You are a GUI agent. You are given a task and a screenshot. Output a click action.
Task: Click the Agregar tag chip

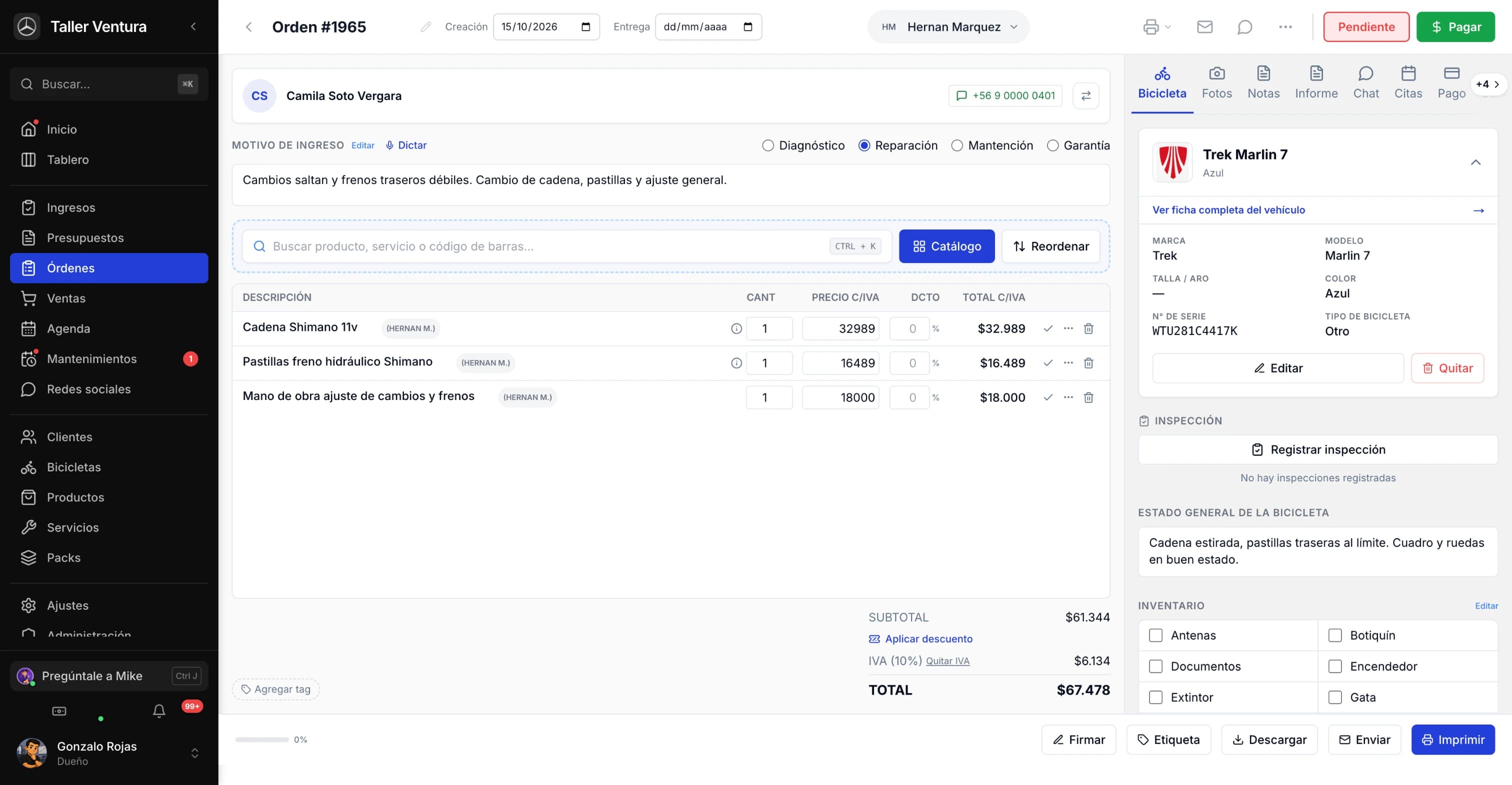point(276,689)
